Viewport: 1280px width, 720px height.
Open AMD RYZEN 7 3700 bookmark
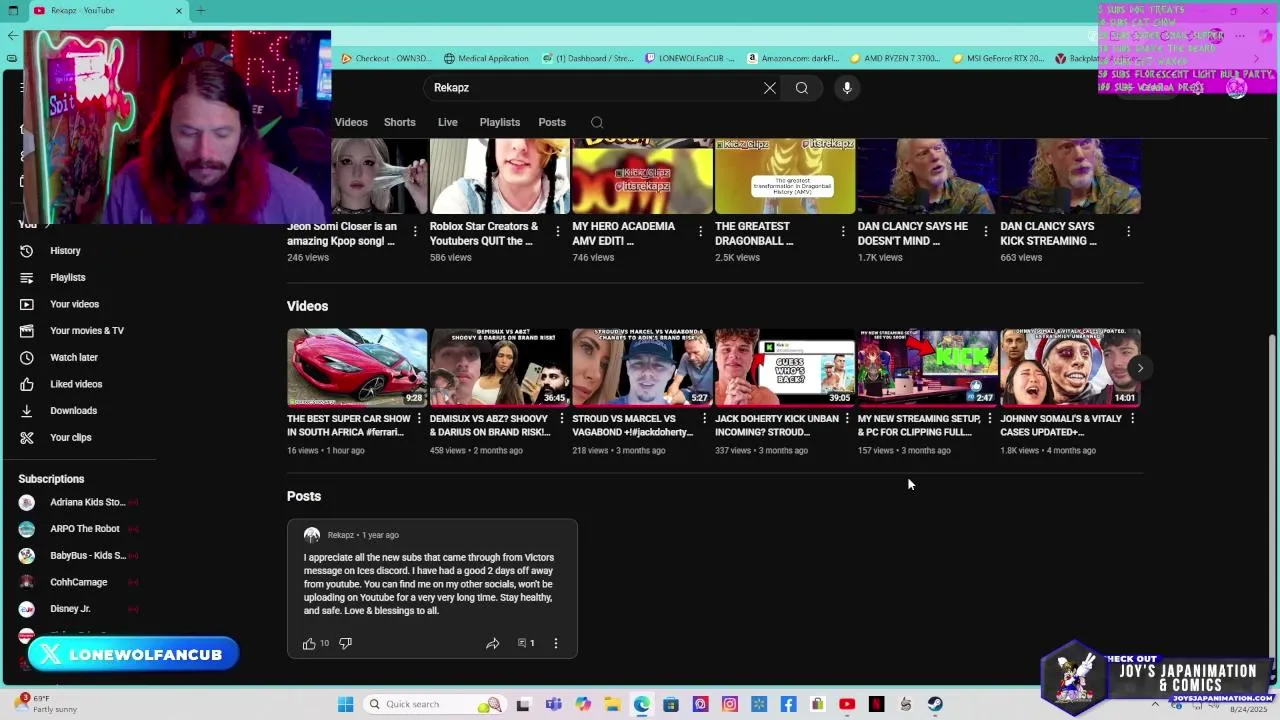pos(895,58)
